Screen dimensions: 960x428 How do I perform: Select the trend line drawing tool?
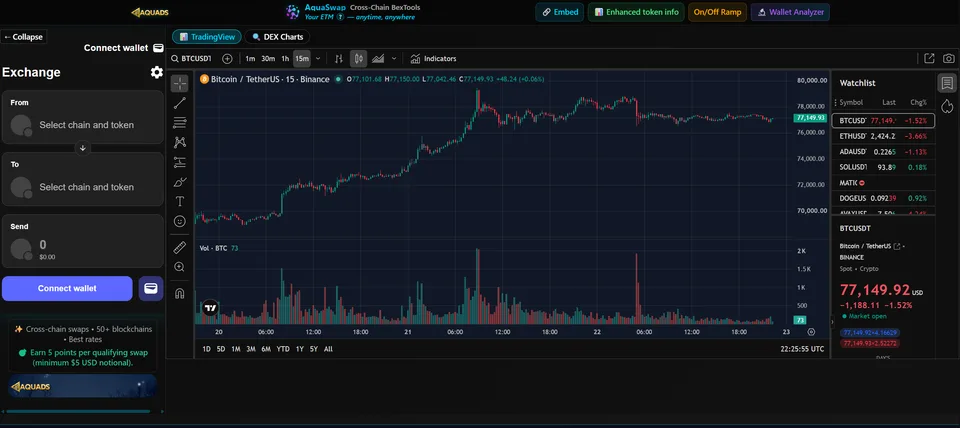pos(179,103)
